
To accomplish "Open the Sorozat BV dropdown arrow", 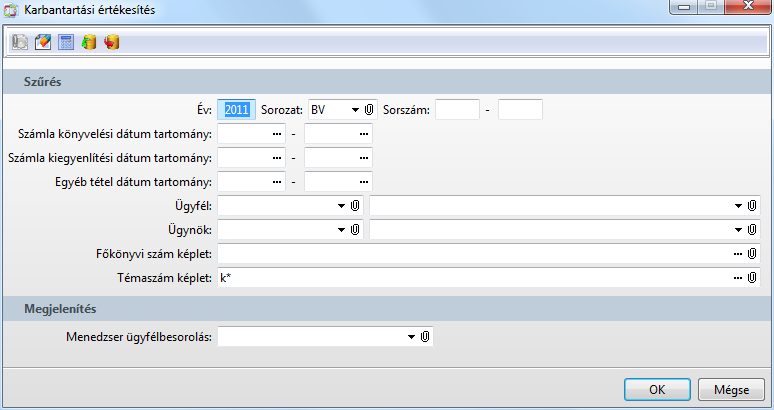I will pyautogui.click(x=355, y=110).
